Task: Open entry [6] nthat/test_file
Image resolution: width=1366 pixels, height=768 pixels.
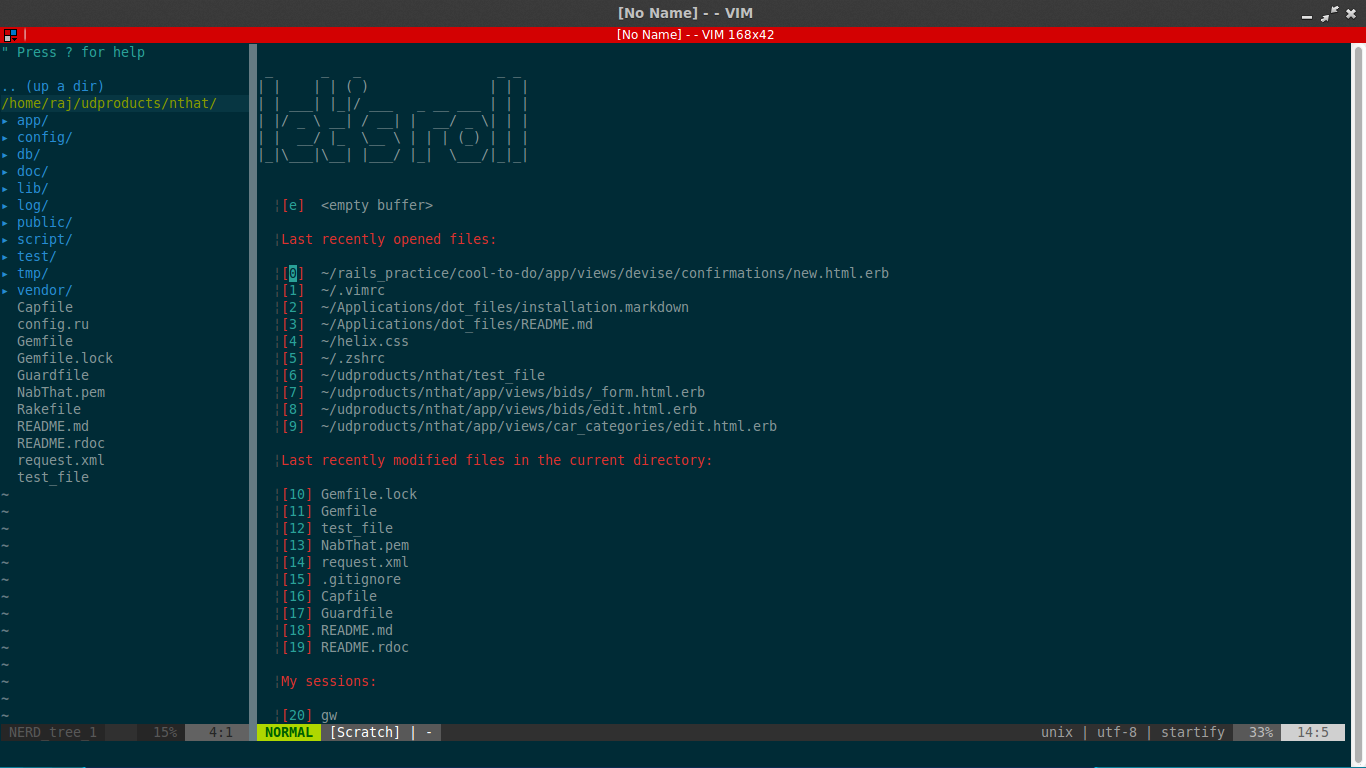Action: pyautogui.click(x=413, y=376)
